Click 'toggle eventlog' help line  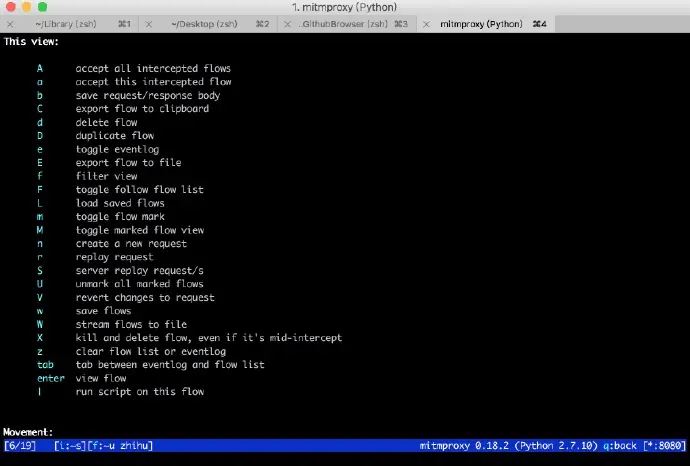[x=117, y=149]
